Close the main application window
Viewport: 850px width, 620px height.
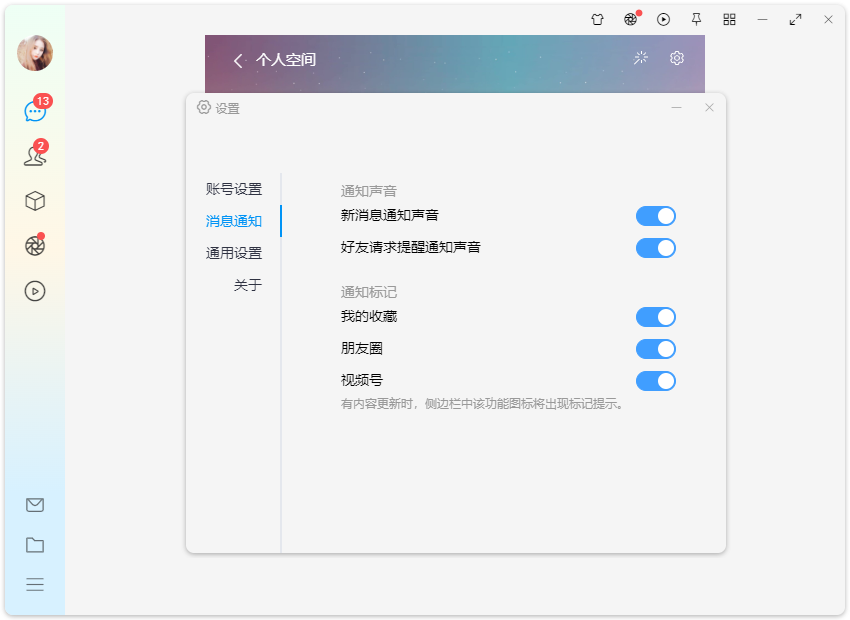(x=828, y=20)
